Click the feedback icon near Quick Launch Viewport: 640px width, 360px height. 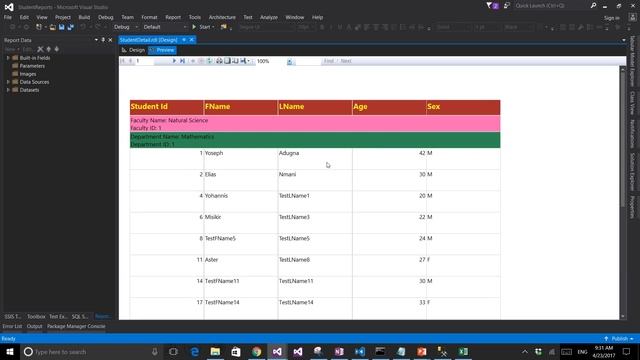coord(507,6)
